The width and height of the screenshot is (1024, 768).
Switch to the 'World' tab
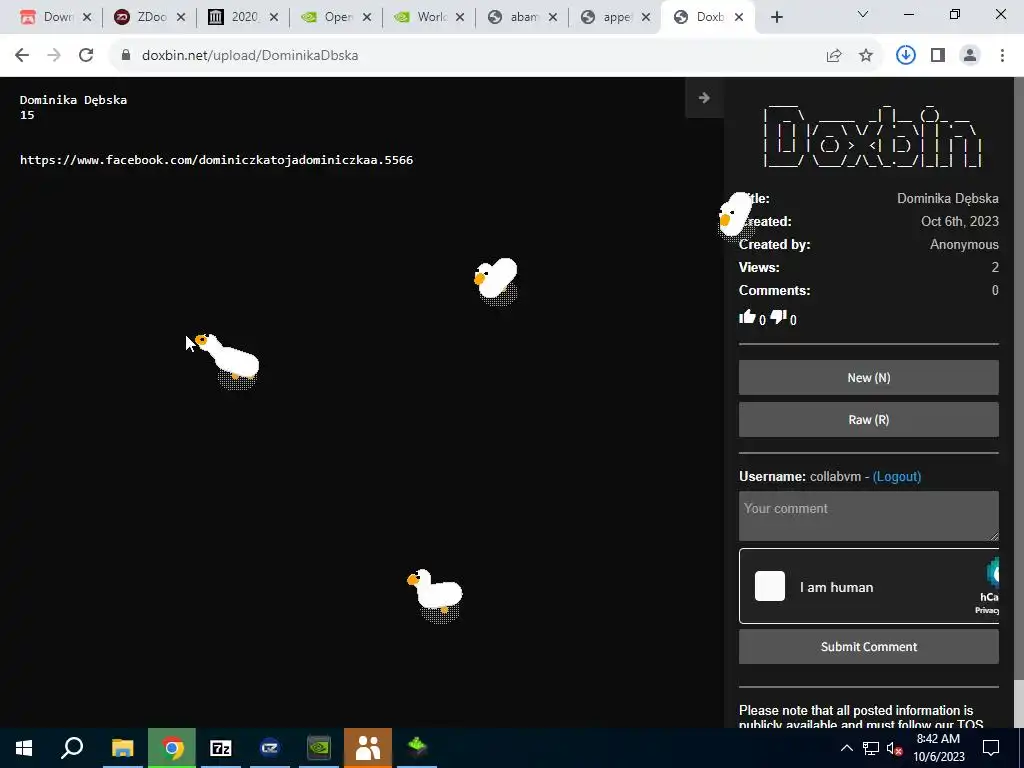tap(431, 18)
